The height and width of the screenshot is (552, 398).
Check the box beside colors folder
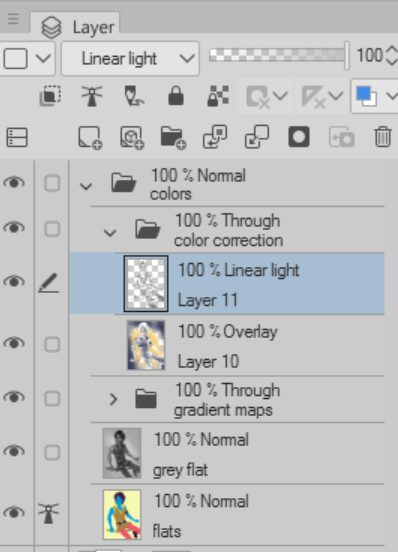point(52,183)
